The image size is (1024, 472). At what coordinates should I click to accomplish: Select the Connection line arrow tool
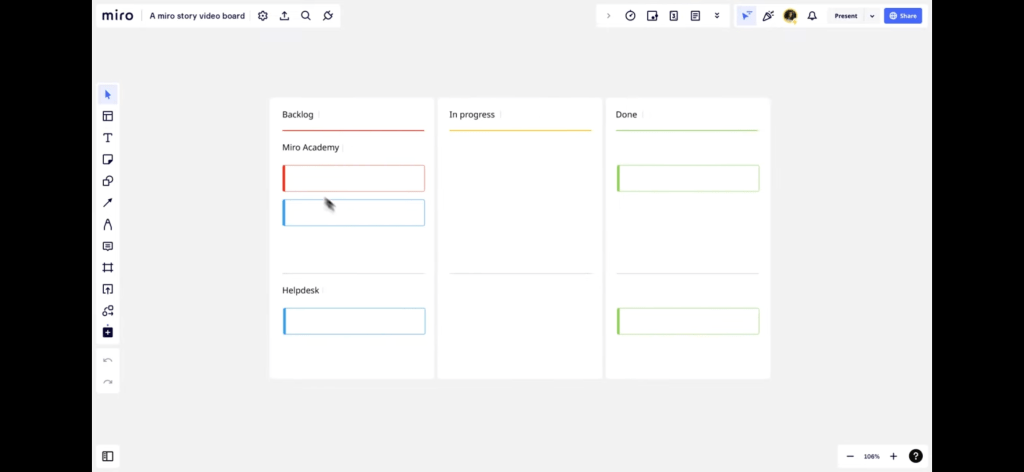click(x=108, y=203)
